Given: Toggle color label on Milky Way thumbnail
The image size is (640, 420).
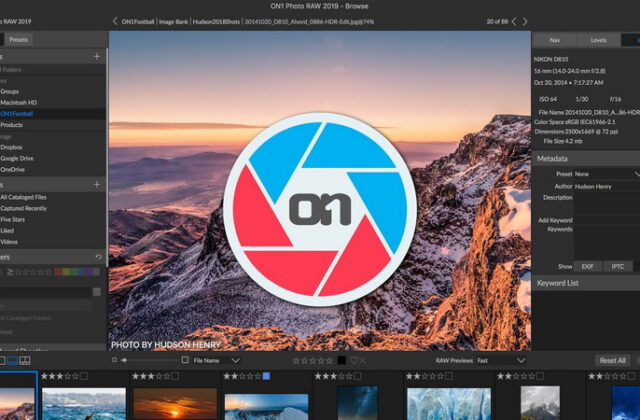Looking at the screenshot, I should [358, 376].
